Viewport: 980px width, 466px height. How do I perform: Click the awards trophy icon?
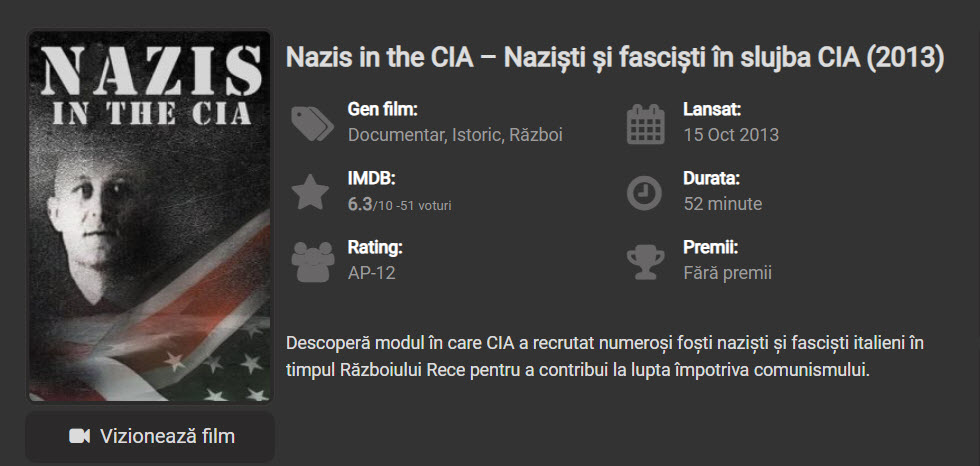tap(645, 260)
